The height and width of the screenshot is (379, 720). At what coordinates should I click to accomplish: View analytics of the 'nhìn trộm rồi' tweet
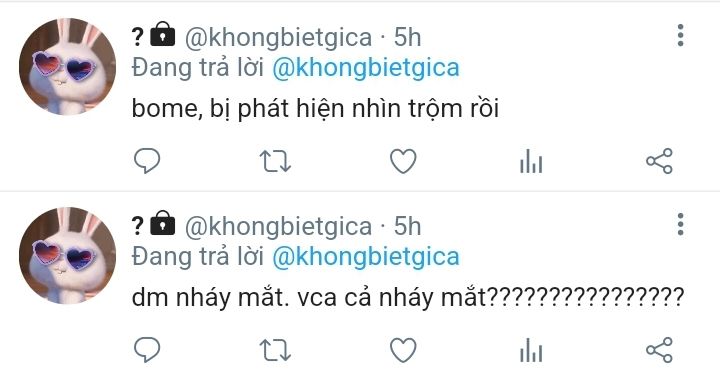click(531, 161)
